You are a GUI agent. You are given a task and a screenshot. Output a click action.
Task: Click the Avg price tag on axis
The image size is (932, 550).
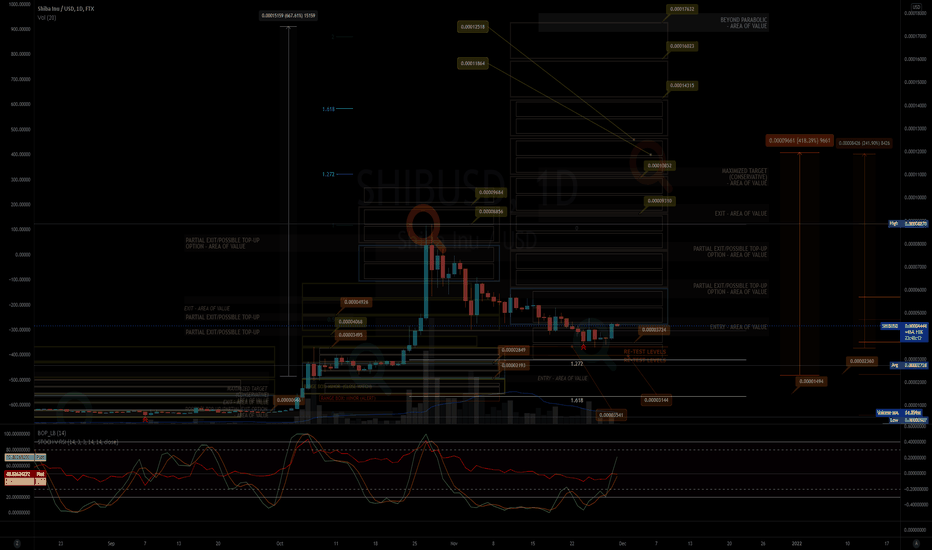point(908,365)
